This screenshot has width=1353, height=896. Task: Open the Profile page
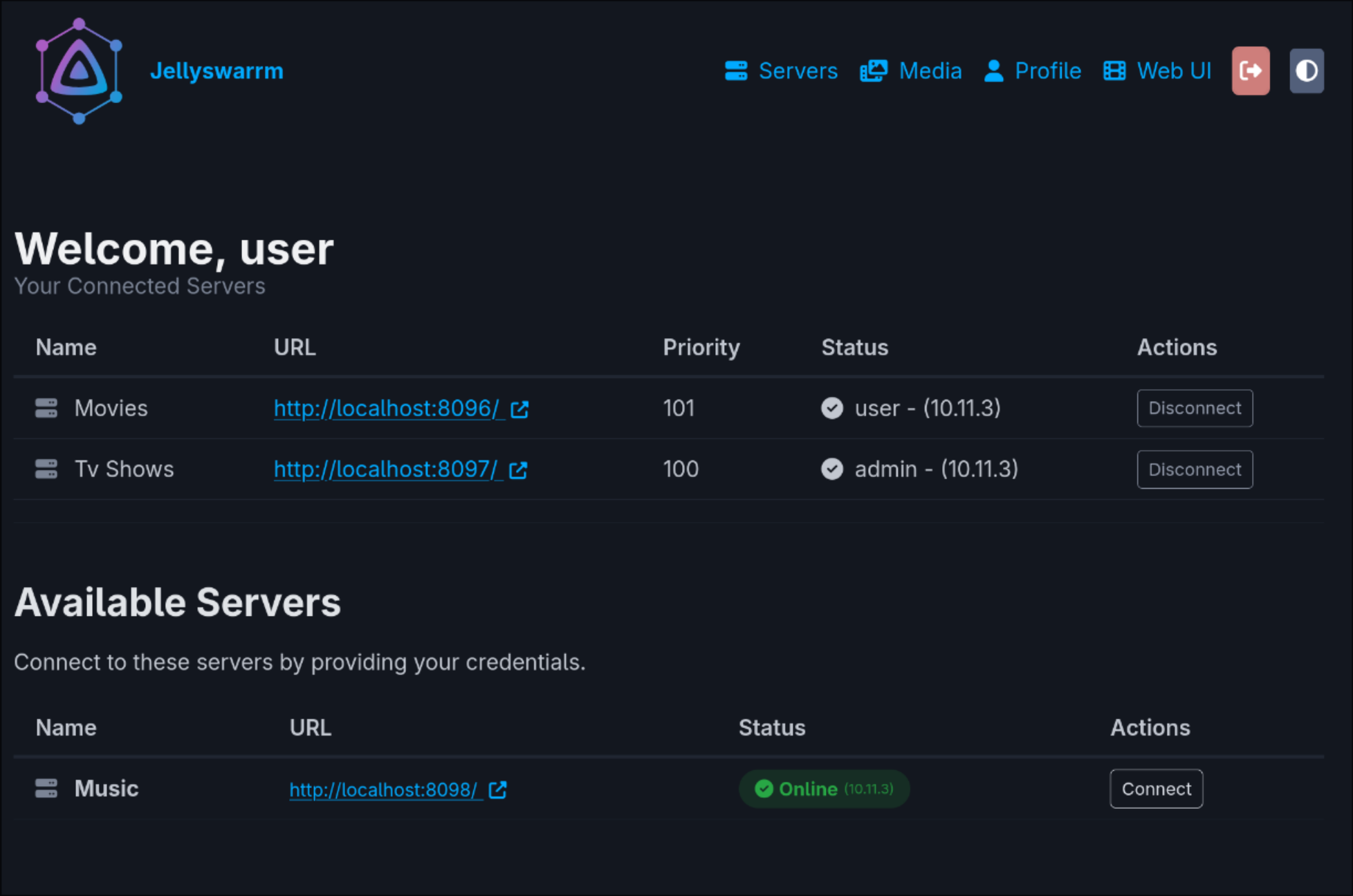tap(1032, 71)
